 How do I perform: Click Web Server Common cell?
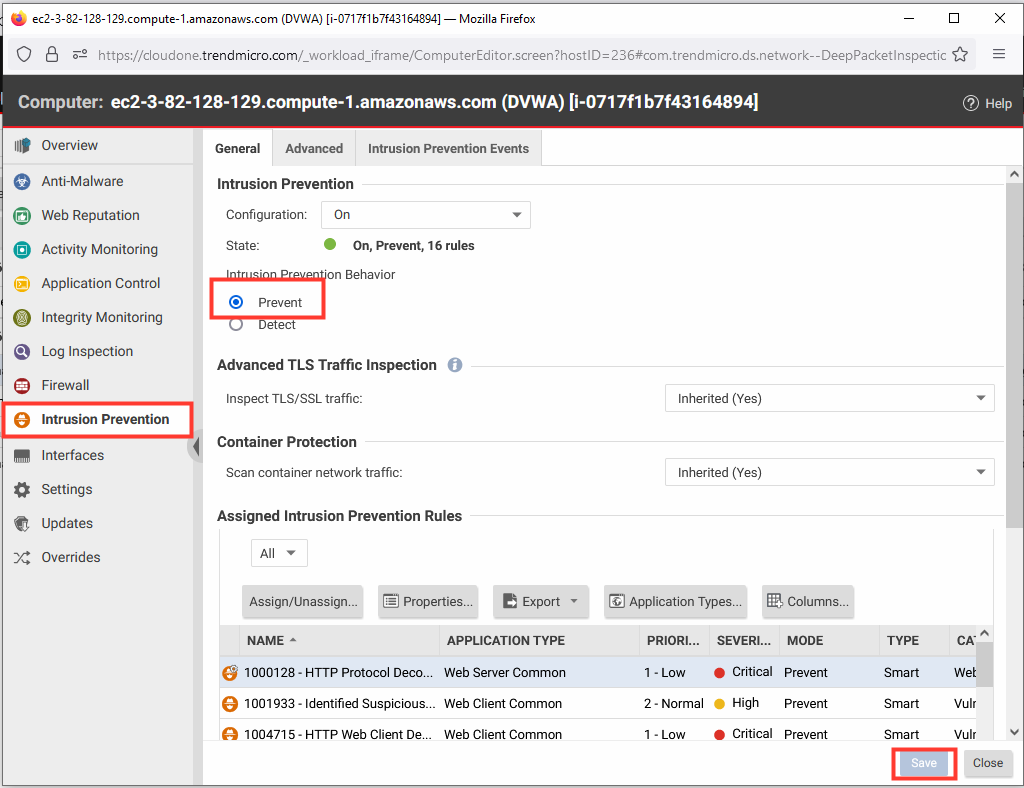click(505, 672)
